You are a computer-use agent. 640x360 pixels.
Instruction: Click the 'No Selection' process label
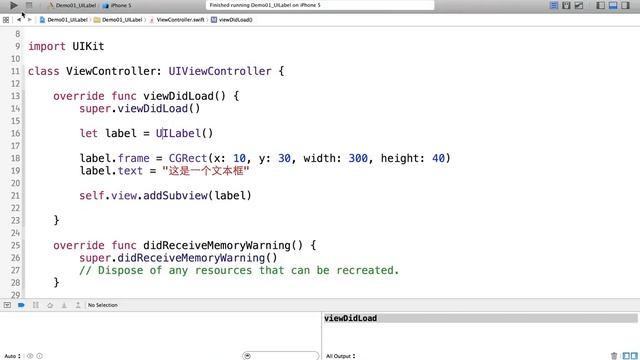102,305
